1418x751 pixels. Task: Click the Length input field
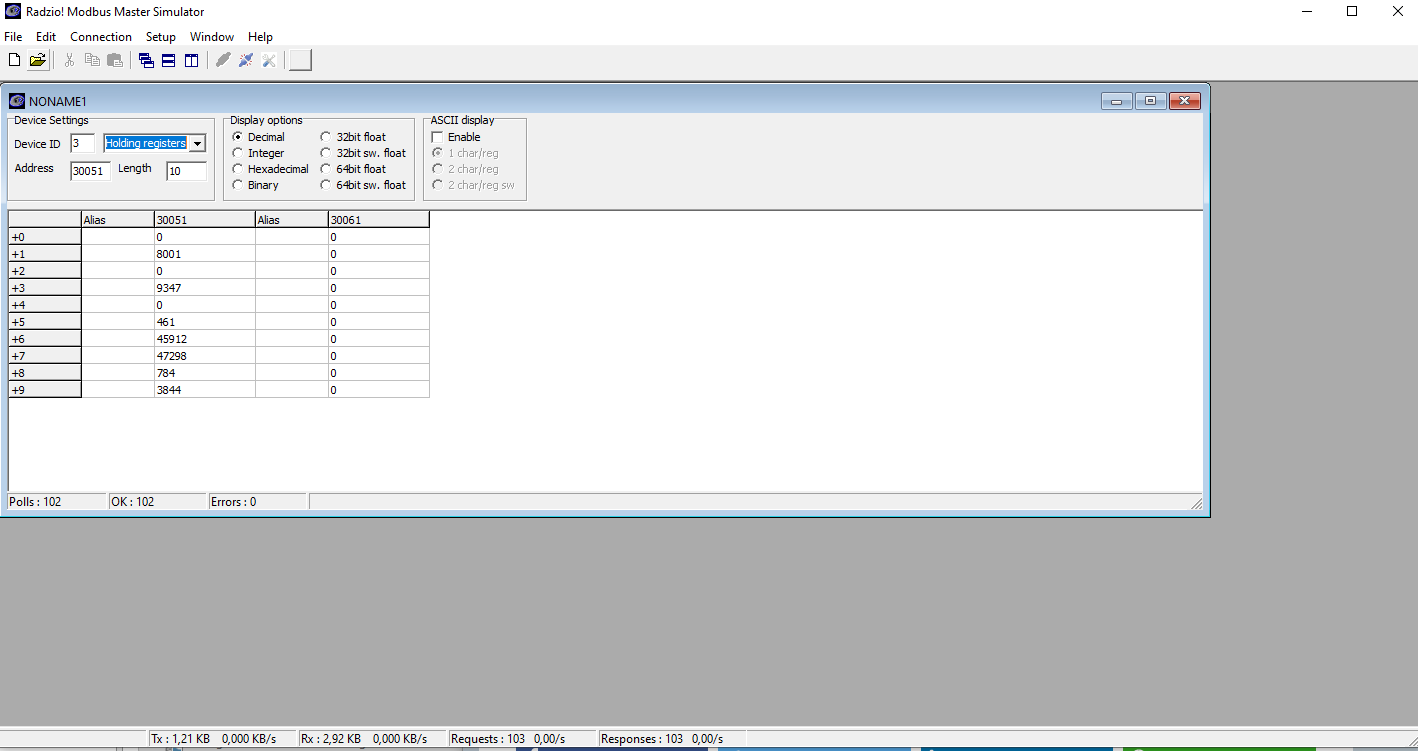tap(187, 171)
